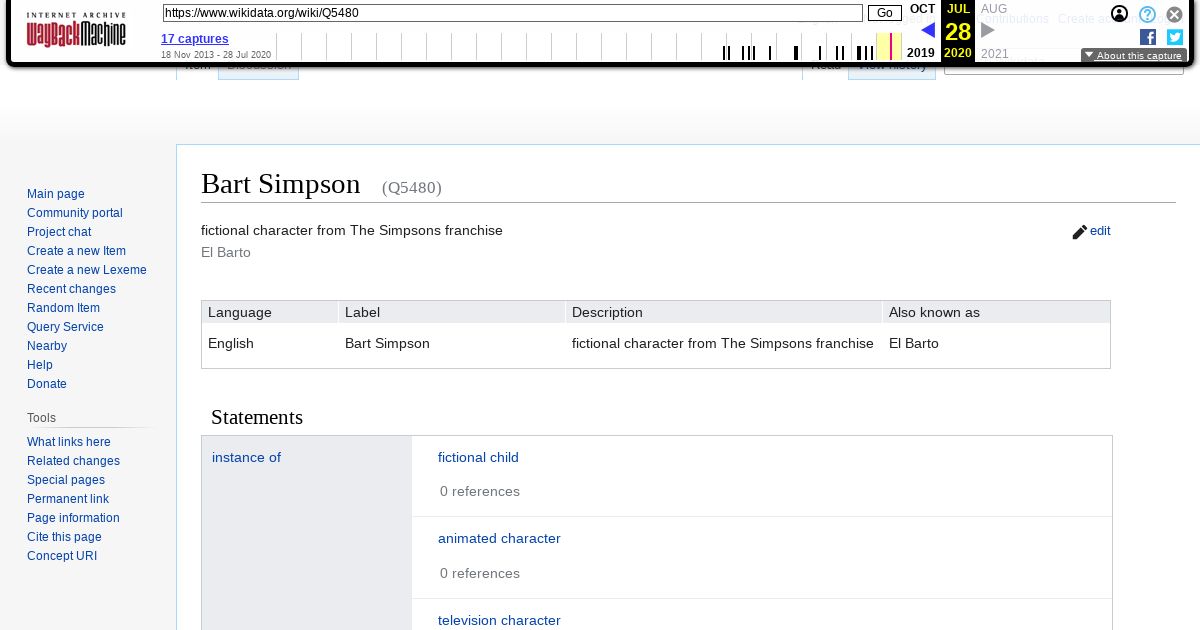Click the Bart Simpson label cell
This screenshot has height=630, width=1200.
tap(387, 343)
